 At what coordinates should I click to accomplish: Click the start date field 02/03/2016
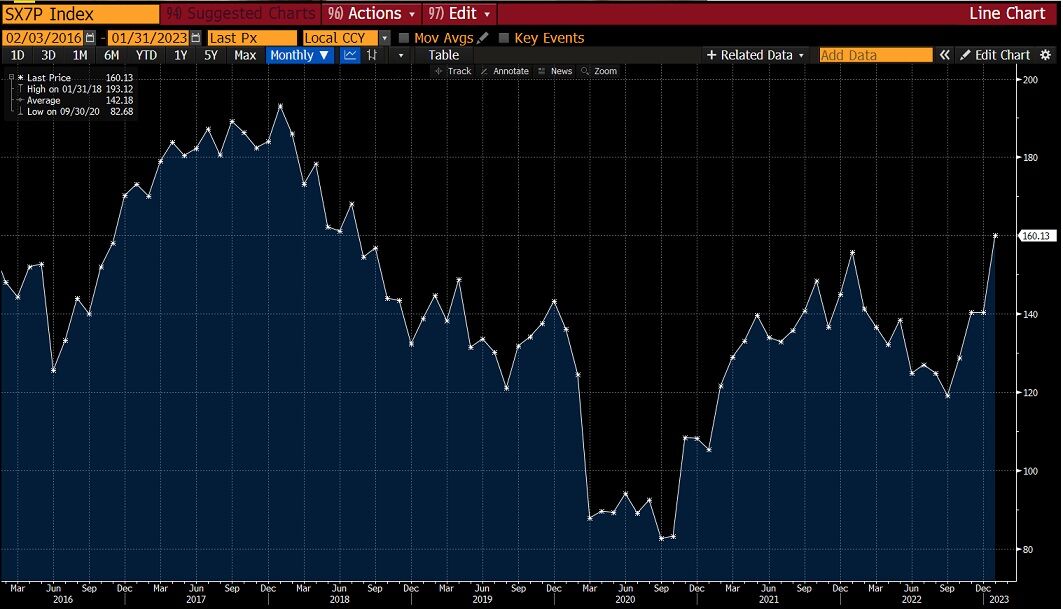pos(43,38)
